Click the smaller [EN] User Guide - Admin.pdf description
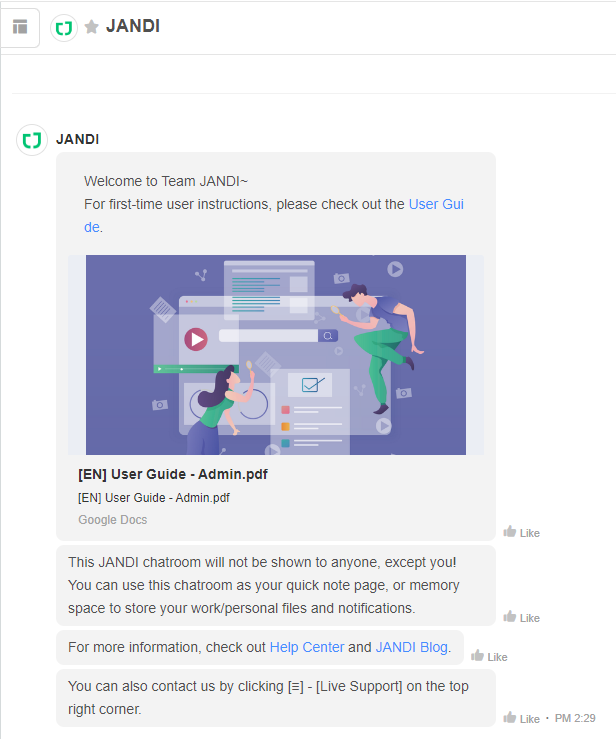The width and height of the screenshot is (616, 739). 154,498
